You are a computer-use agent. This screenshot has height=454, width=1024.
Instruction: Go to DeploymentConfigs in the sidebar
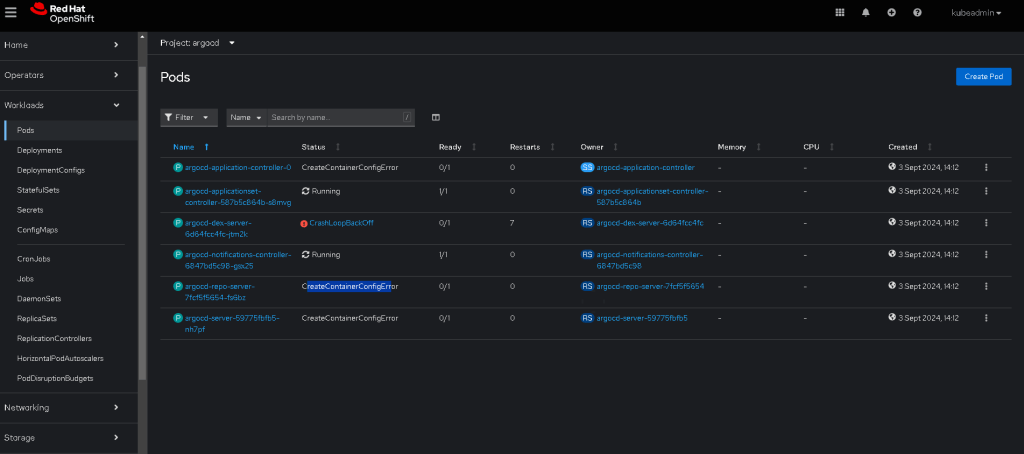[x=51, y=170]
